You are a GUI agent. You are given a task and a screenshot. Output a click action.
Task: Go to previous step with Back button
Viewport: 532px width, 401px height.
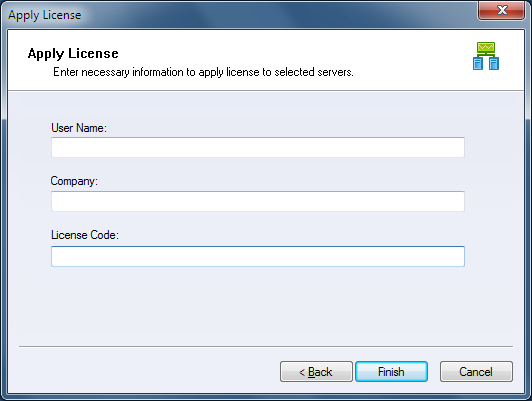[316, 371]
